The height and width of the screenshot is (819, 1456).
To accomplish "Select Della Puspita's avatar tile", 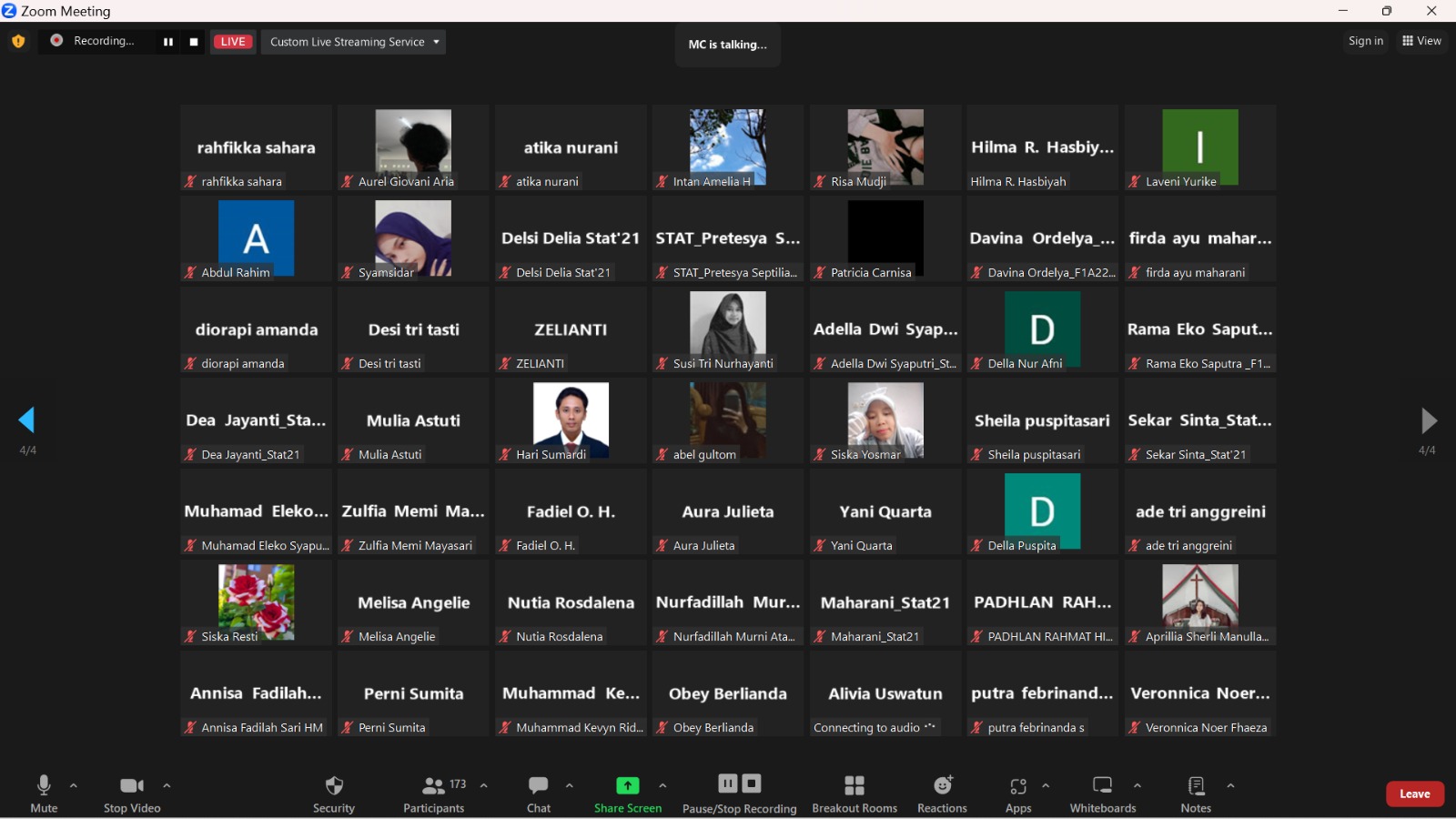I will pyautogui.click(x=1043, y=511).
